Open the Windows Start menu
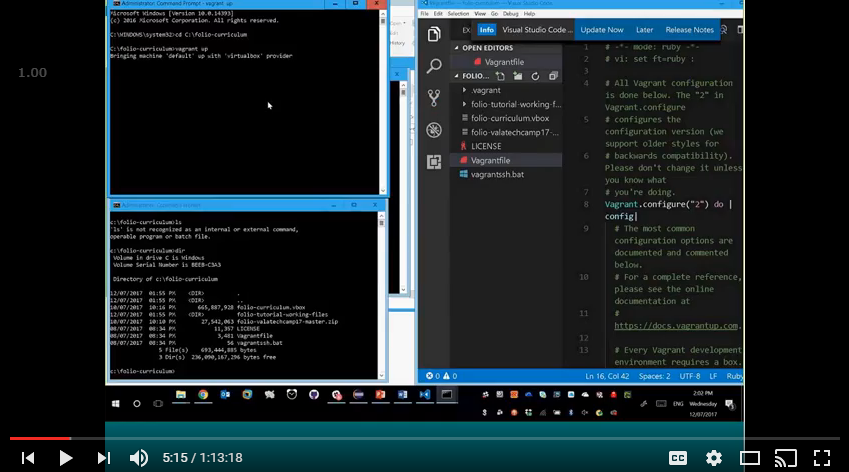849x472 pixels. [x=115, y=404]
